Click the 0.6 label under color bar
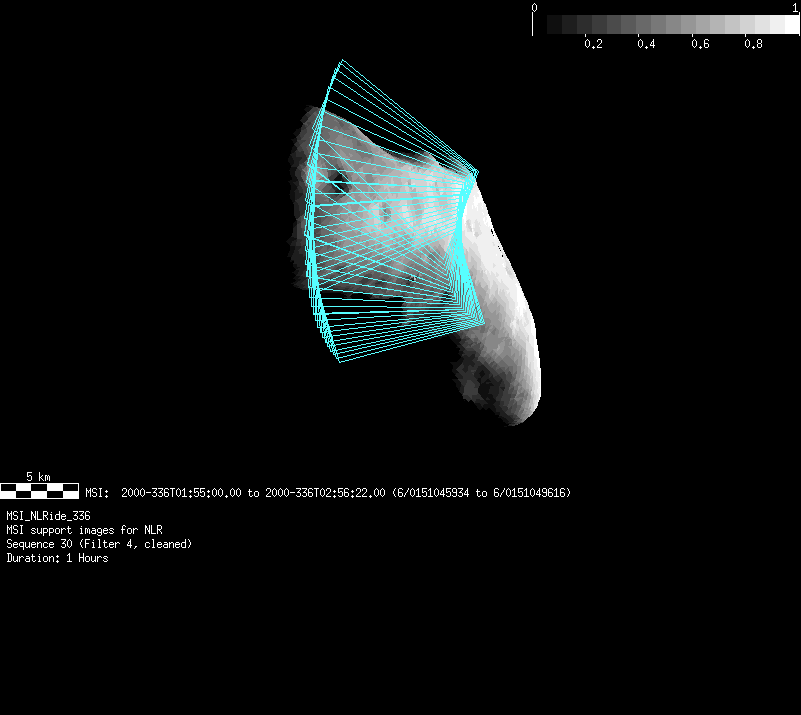This screenshot has width=801, height=715. pyautogui.click(x=700, y=44)
